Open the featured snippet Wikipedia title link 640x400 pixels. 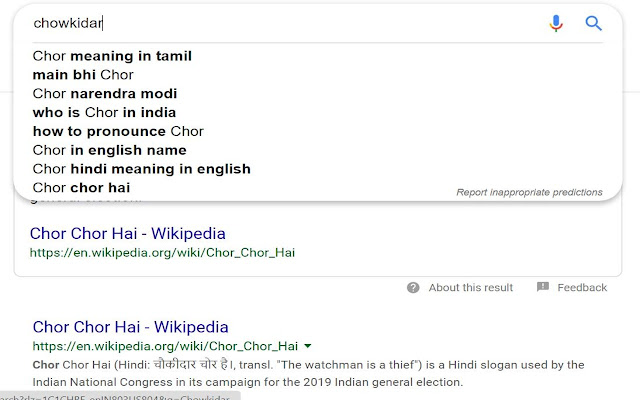point(128,234)
